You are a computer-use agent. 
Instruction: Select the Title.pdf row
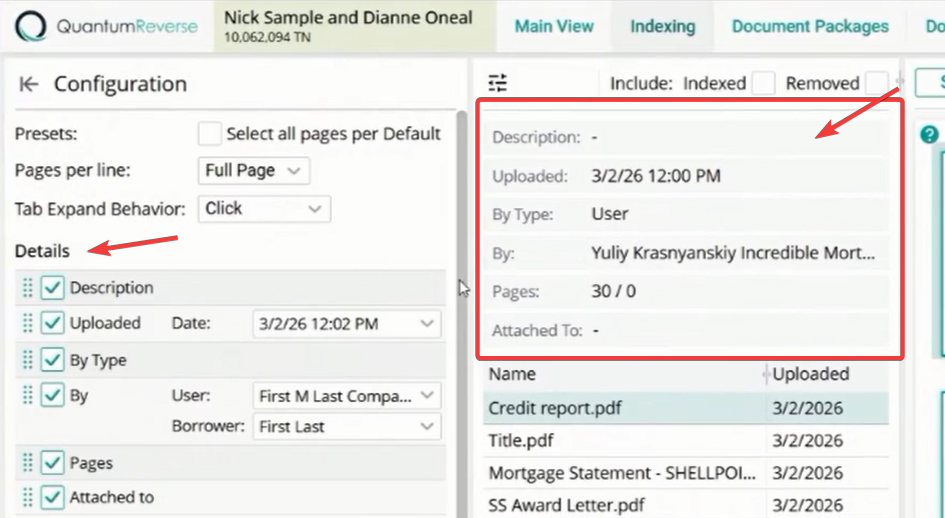click(x=686, y=441)
